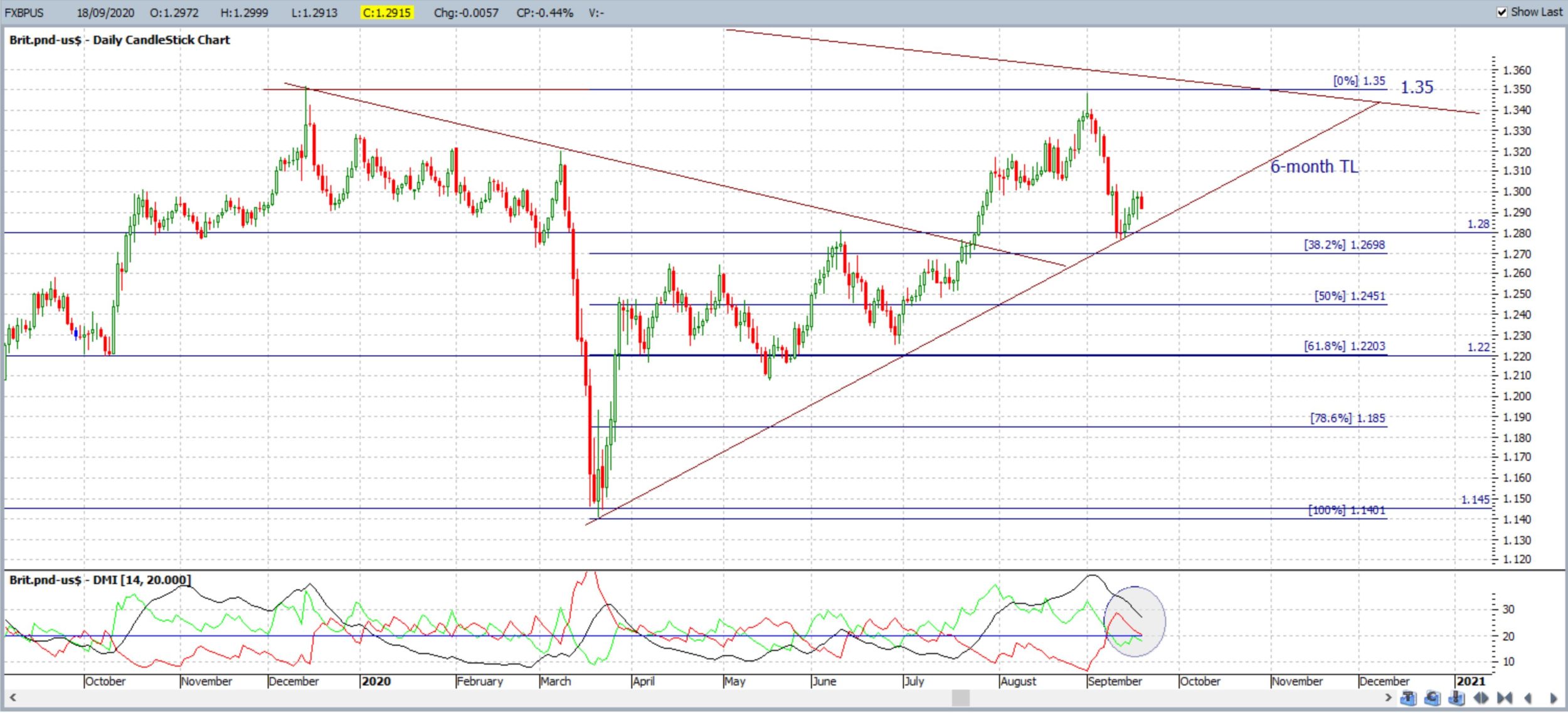Image resolution: width=1568 pixels, height=713 pixels.
Task: Click the blue exclamation-mark chart icon
Action: [x=1456, y=697]
